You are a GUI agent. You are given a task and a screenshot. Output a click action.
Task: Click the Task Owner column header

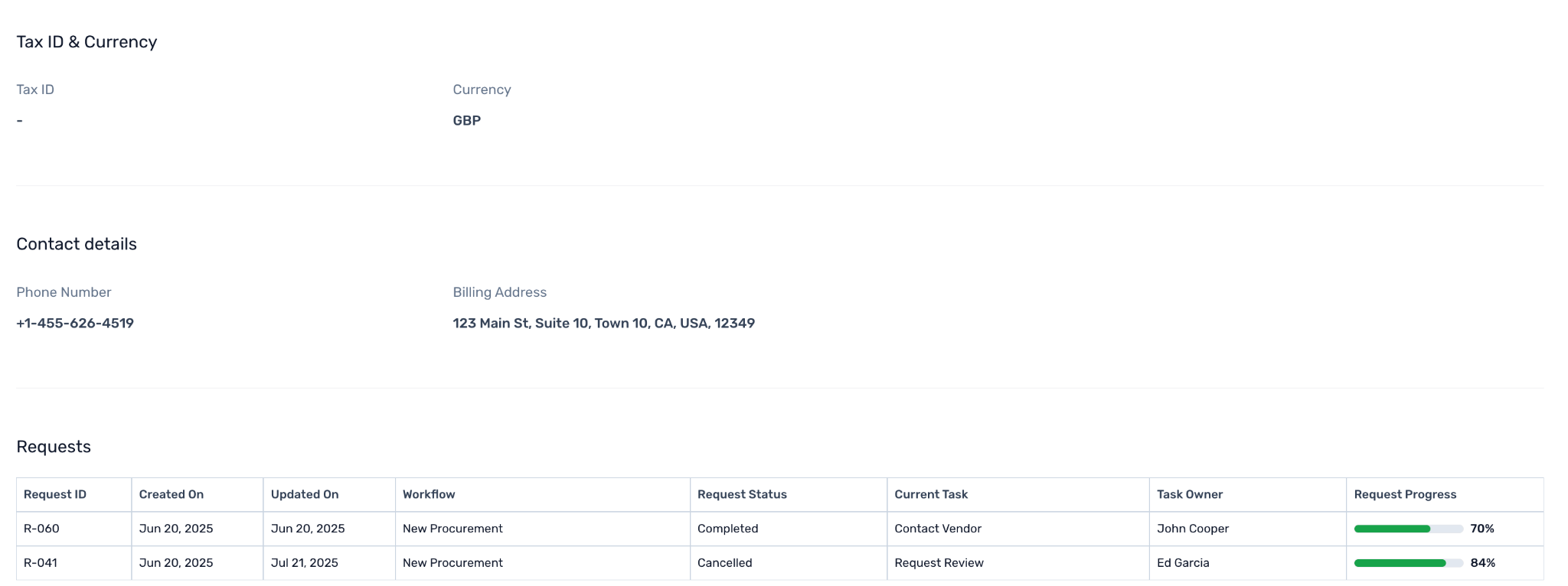coord(1248,494)
